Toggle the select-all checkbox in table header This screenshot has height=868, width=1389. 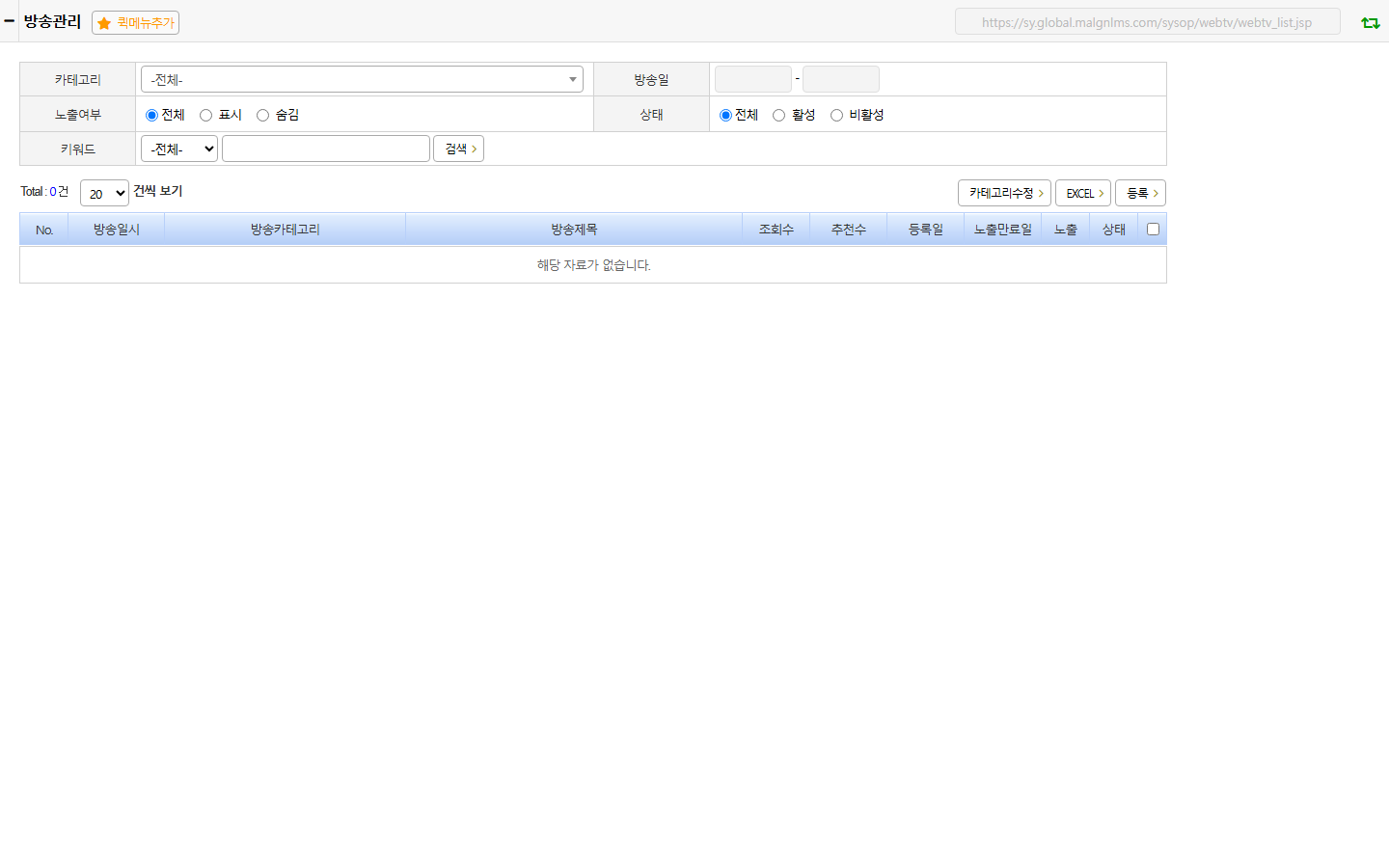point(1153,229)
